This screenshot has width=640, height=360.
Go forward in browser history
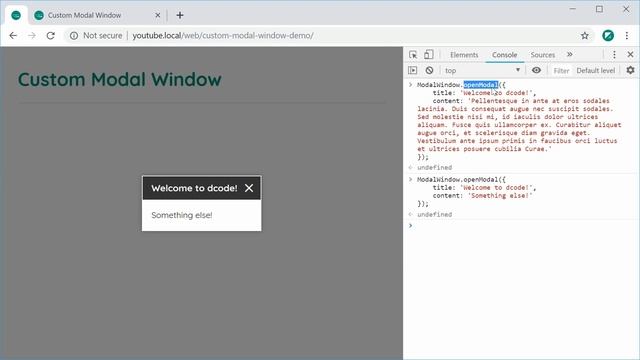pyautogui.click(x=32, y=36)
